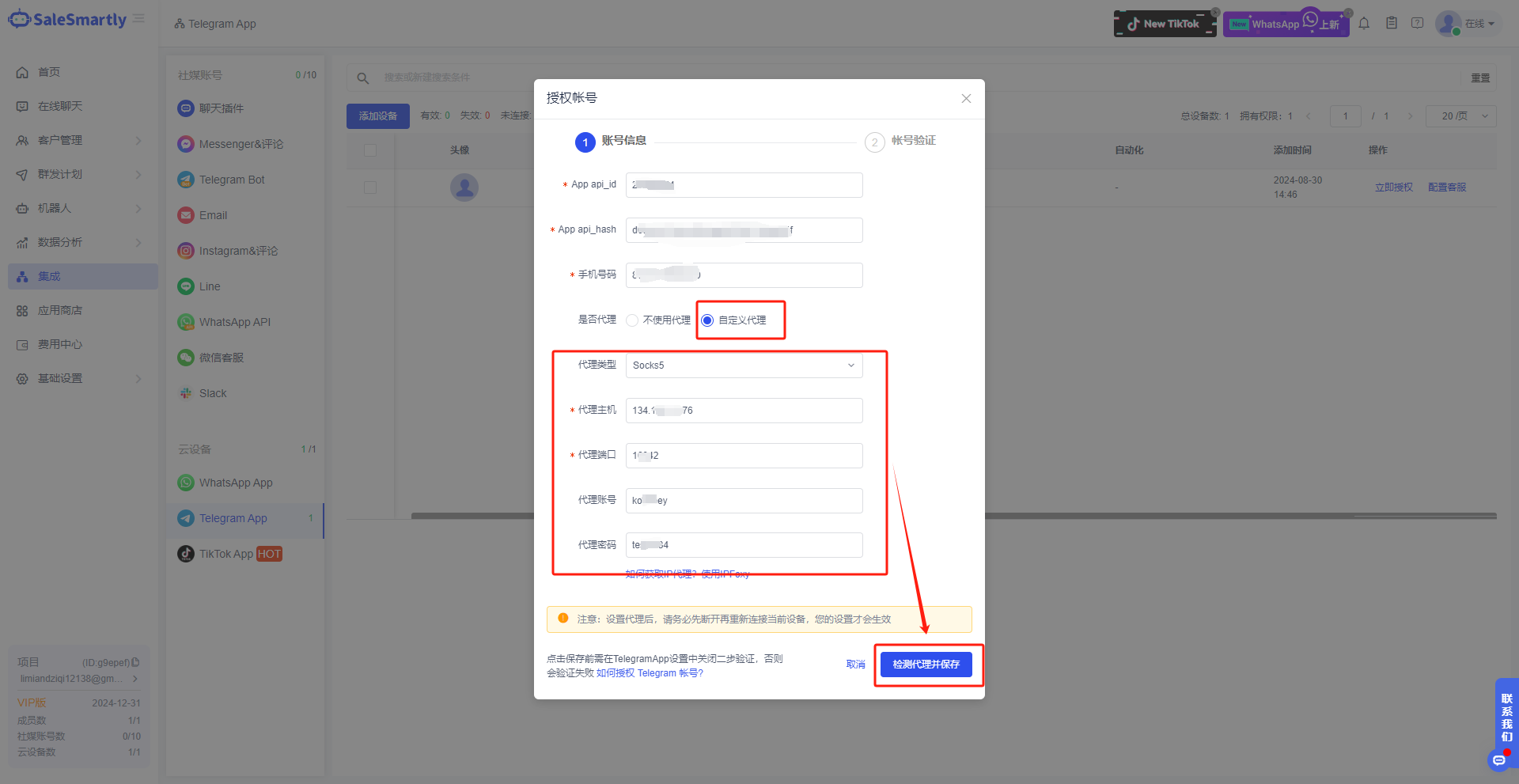The width and height of the screenshot is (1519, 784).
Task: Click the 0/10 social accounts progress indicator
Action: pos(305,74)
